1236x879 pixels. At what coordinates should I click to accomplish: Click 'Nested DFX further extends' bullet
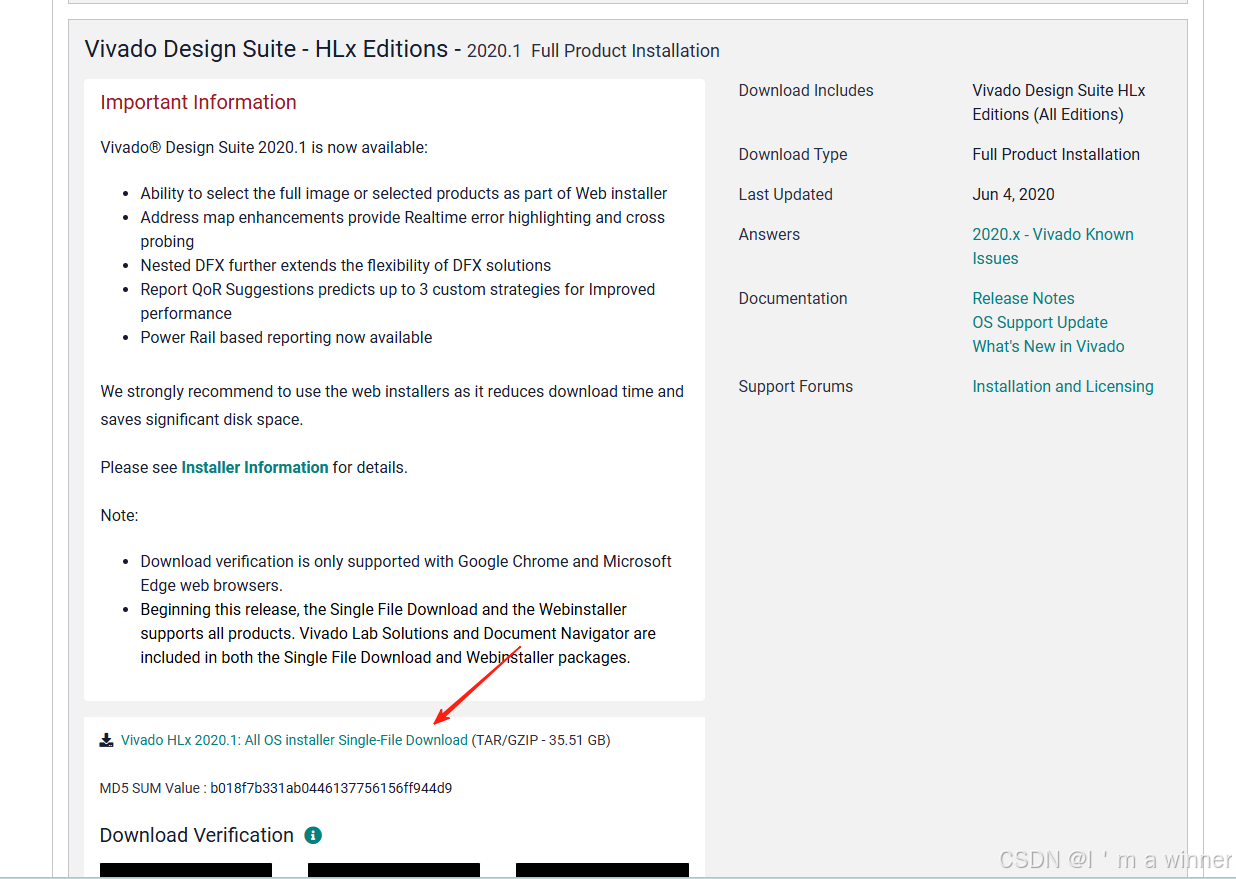(346, 265)
